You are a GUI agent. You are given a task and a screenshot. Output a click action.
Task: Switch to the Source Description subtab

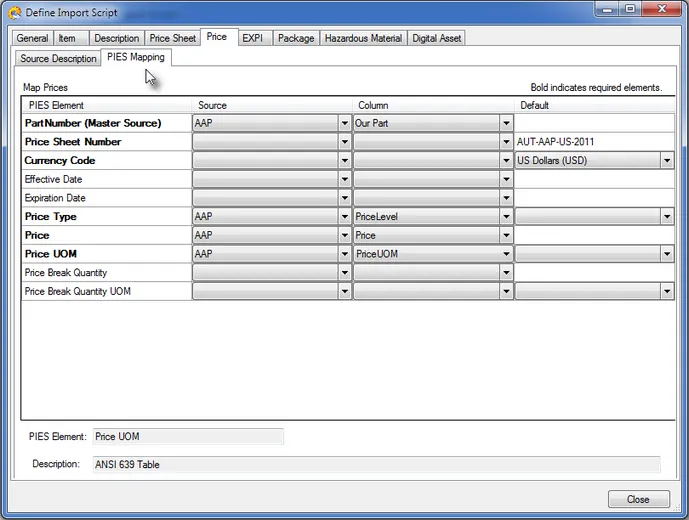(x=59, y=58)
